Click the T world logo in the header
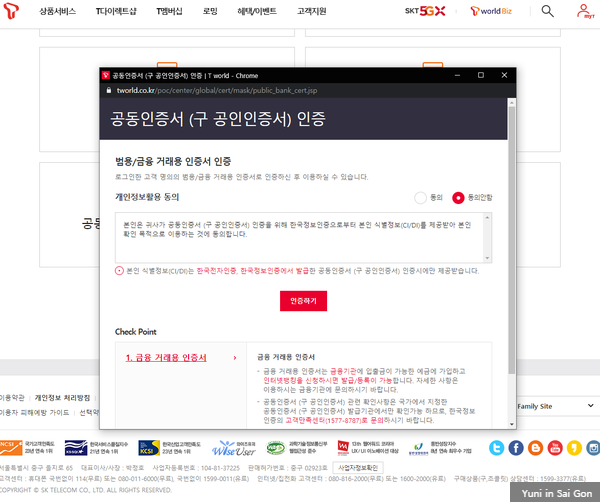 (11, 11)
